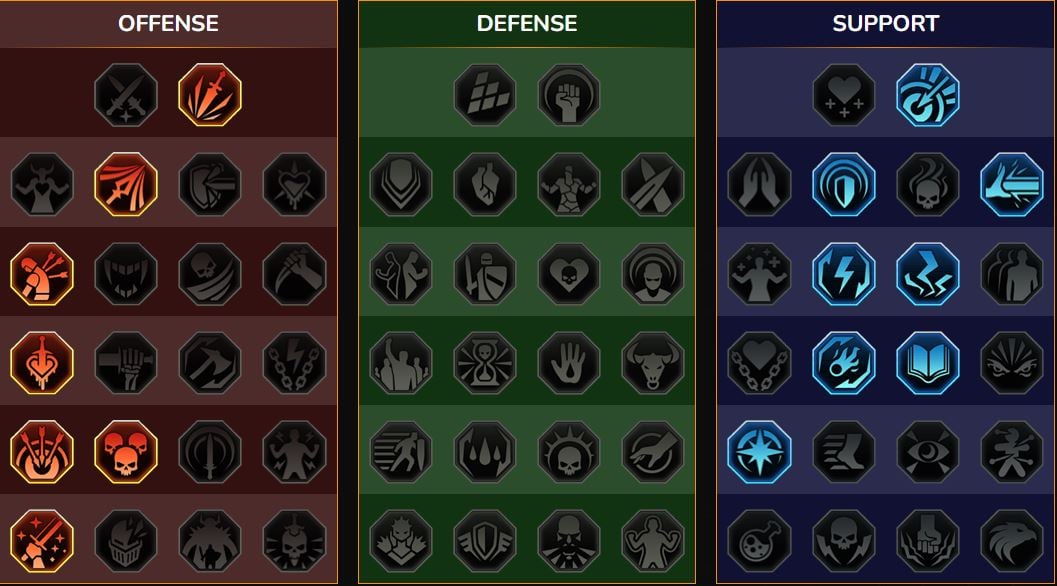Select the blue lightning bolt mastery

[844, 274]
